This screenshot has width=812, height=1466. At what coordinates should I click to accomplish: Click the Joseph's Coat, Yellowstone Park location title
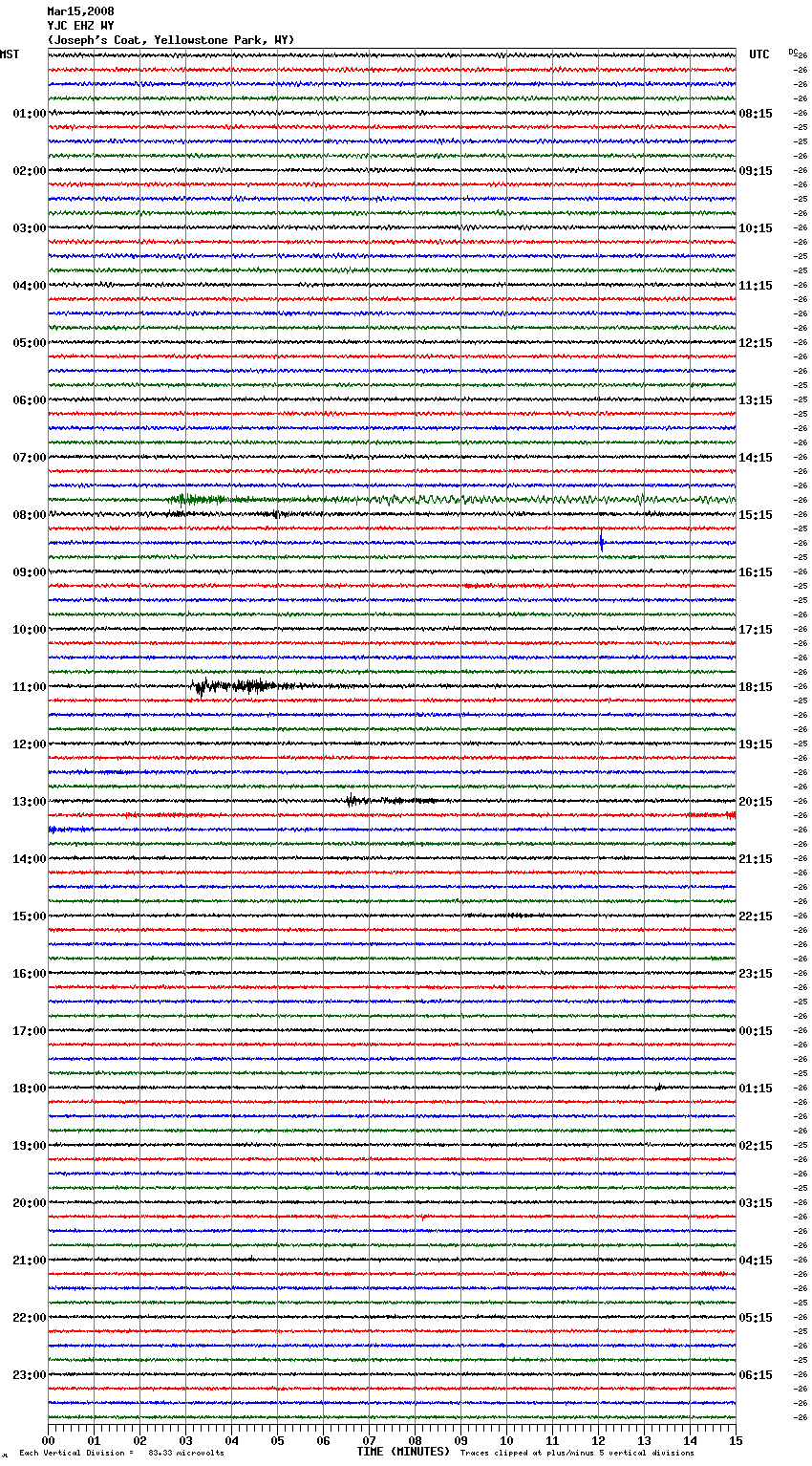pos(171,40)
